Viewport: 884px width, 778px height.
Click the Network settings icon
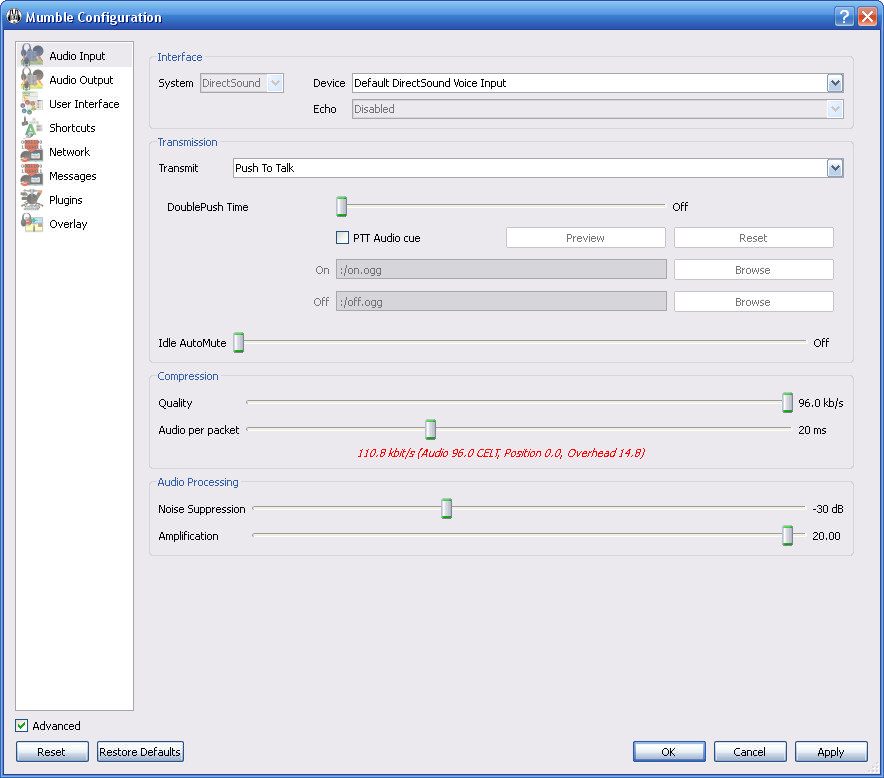coord(32,152)
